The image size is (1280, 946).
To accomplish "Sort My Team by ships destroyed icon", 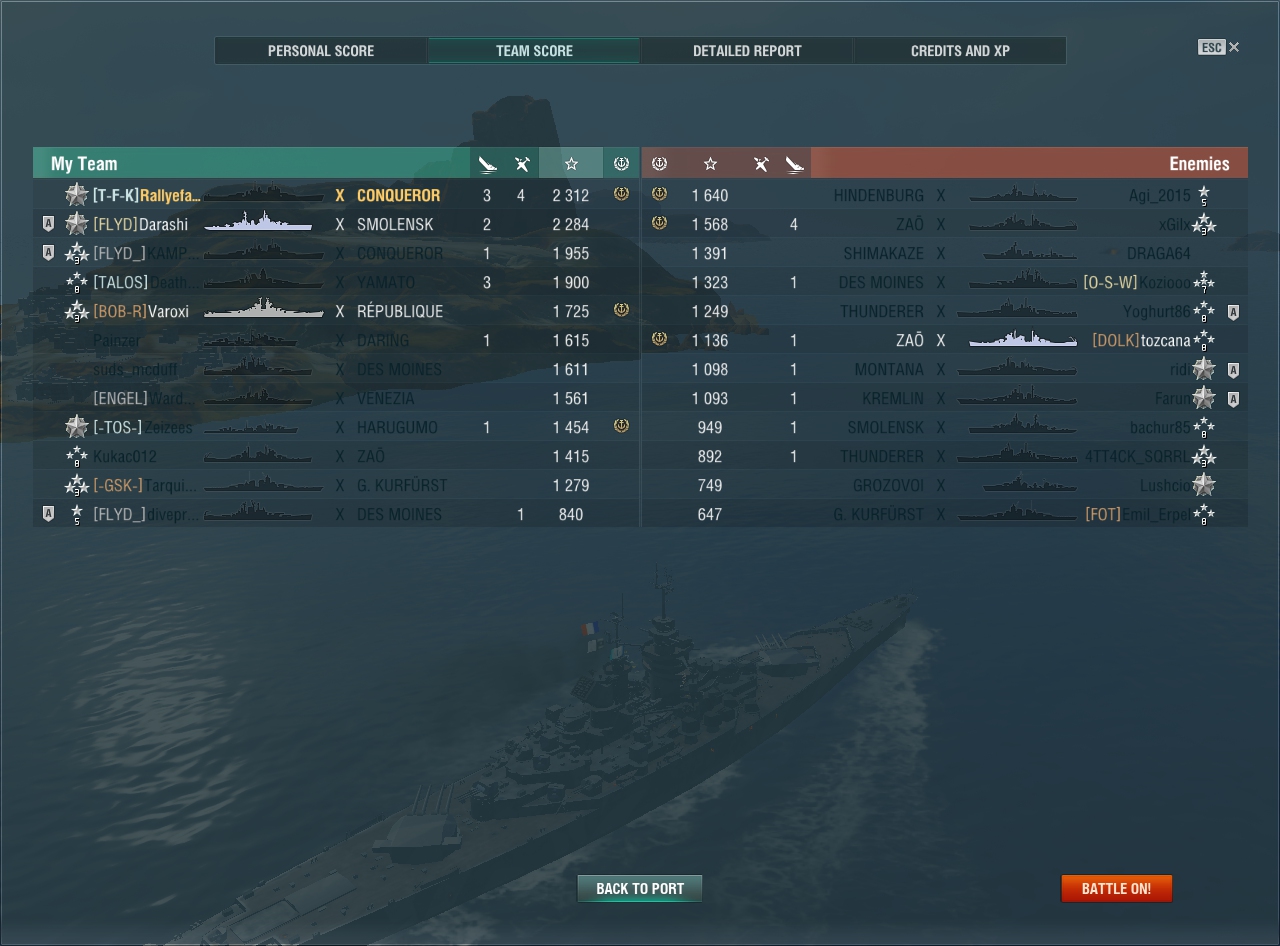I will coord(487,164).
